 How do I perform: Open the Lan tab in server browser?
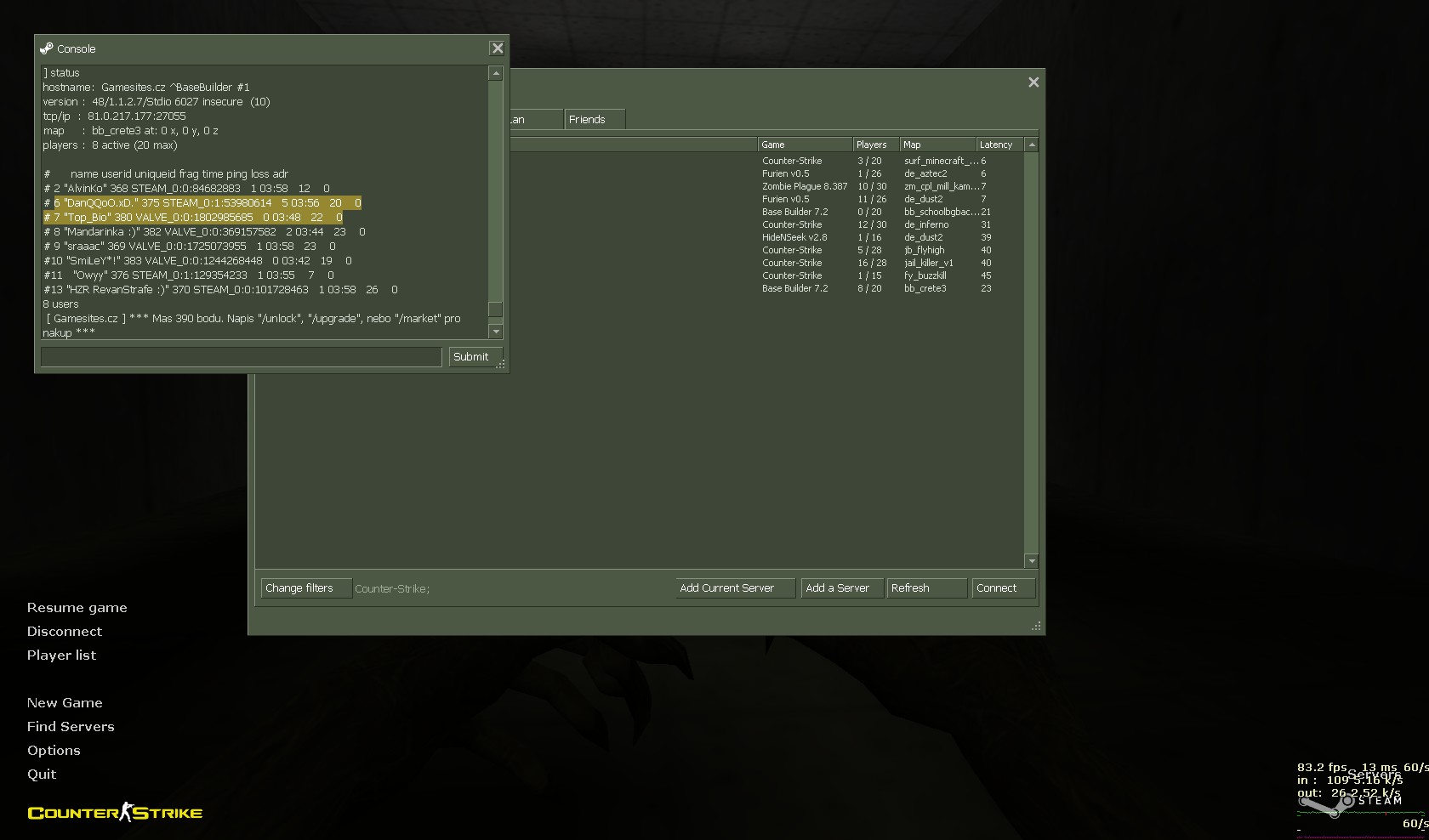click(536, 120)
